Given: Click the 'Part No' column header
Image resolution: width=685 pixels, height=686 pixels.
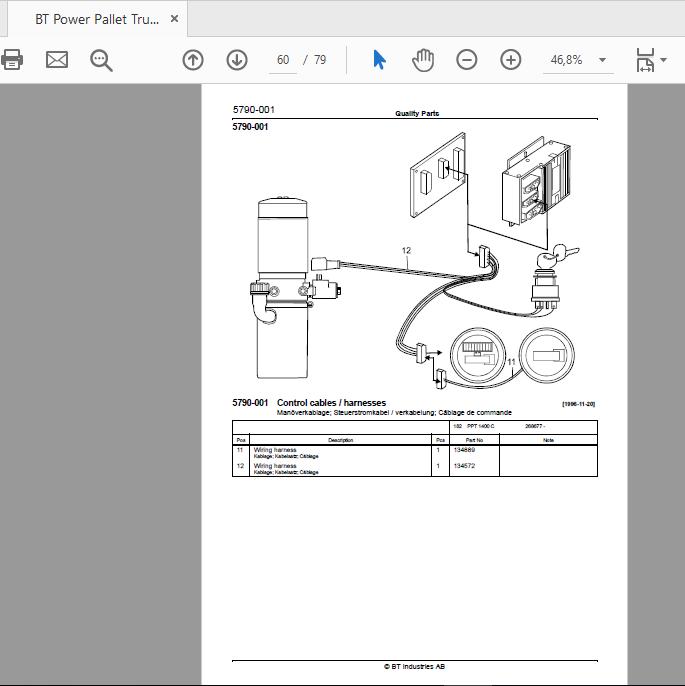Looking at the screenshot, I should [474, 440].
